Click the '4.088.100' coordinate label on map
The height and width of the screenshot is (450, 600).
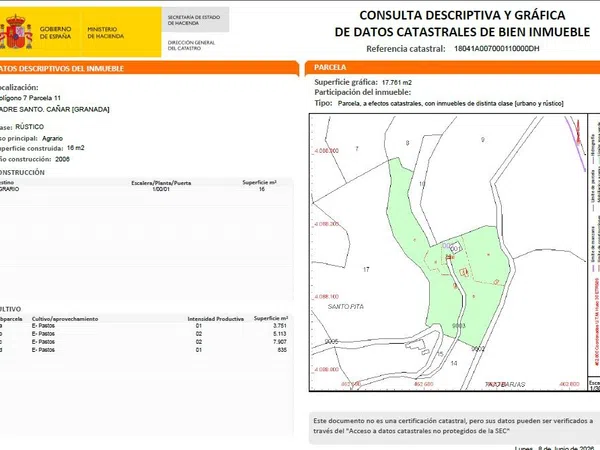tap(326, 297)
